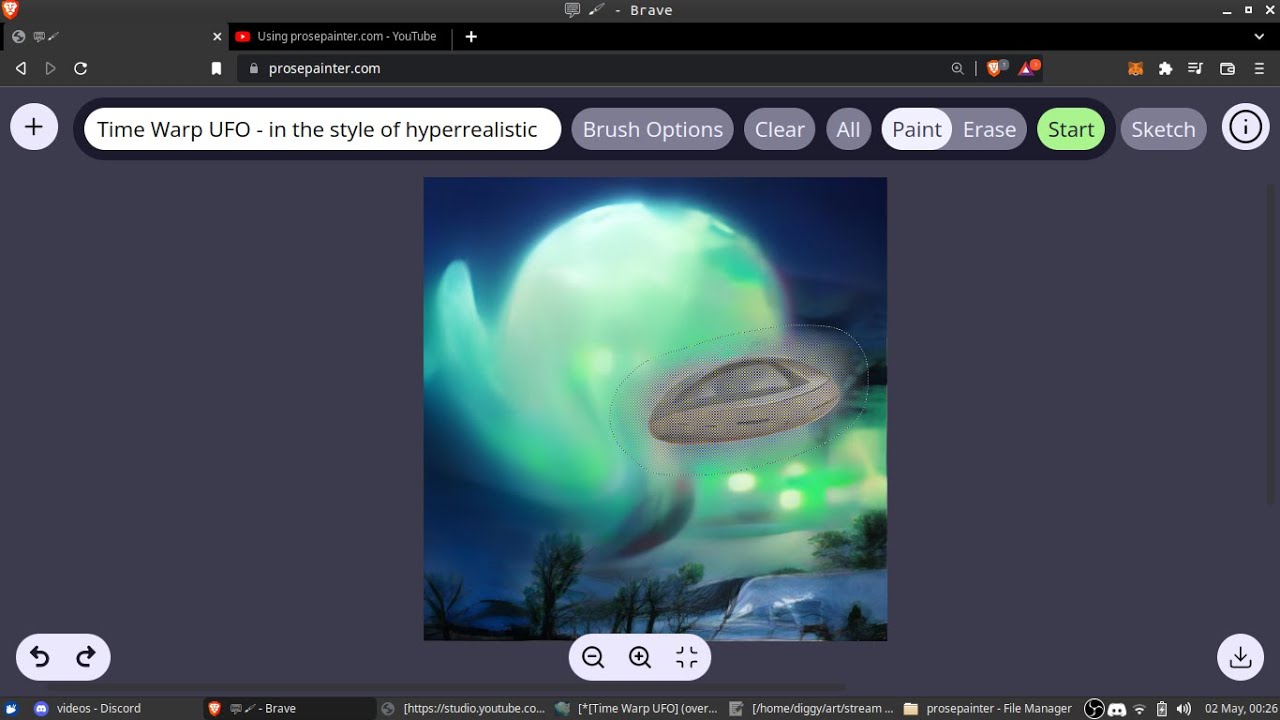This screenshot has width=1280, height=720.
Task: Download the painted image
Action: pyautogui.click(x=1240, y=657)
